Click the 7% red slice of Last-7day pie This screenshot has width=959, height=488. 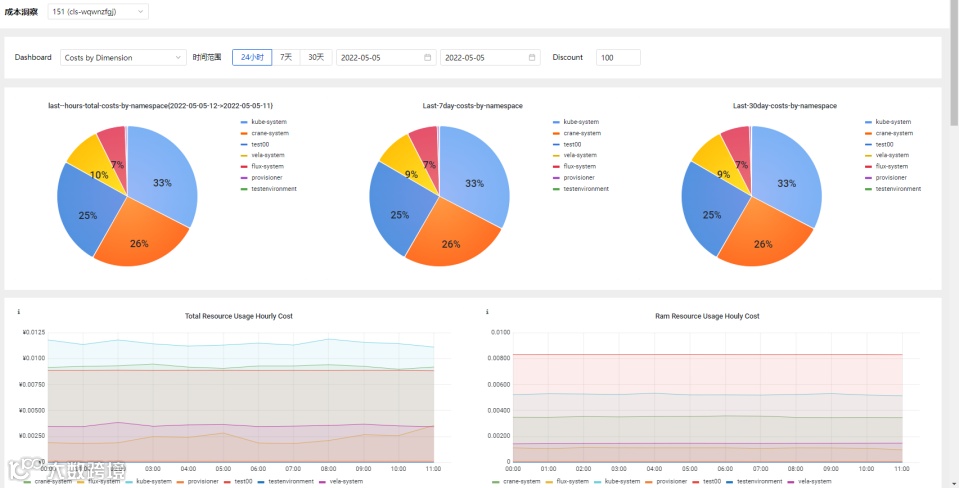426,153
